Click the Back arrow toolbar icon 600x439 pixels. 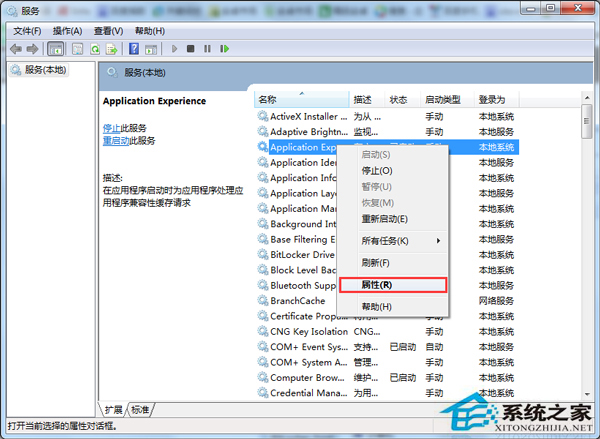click(16, 48)
